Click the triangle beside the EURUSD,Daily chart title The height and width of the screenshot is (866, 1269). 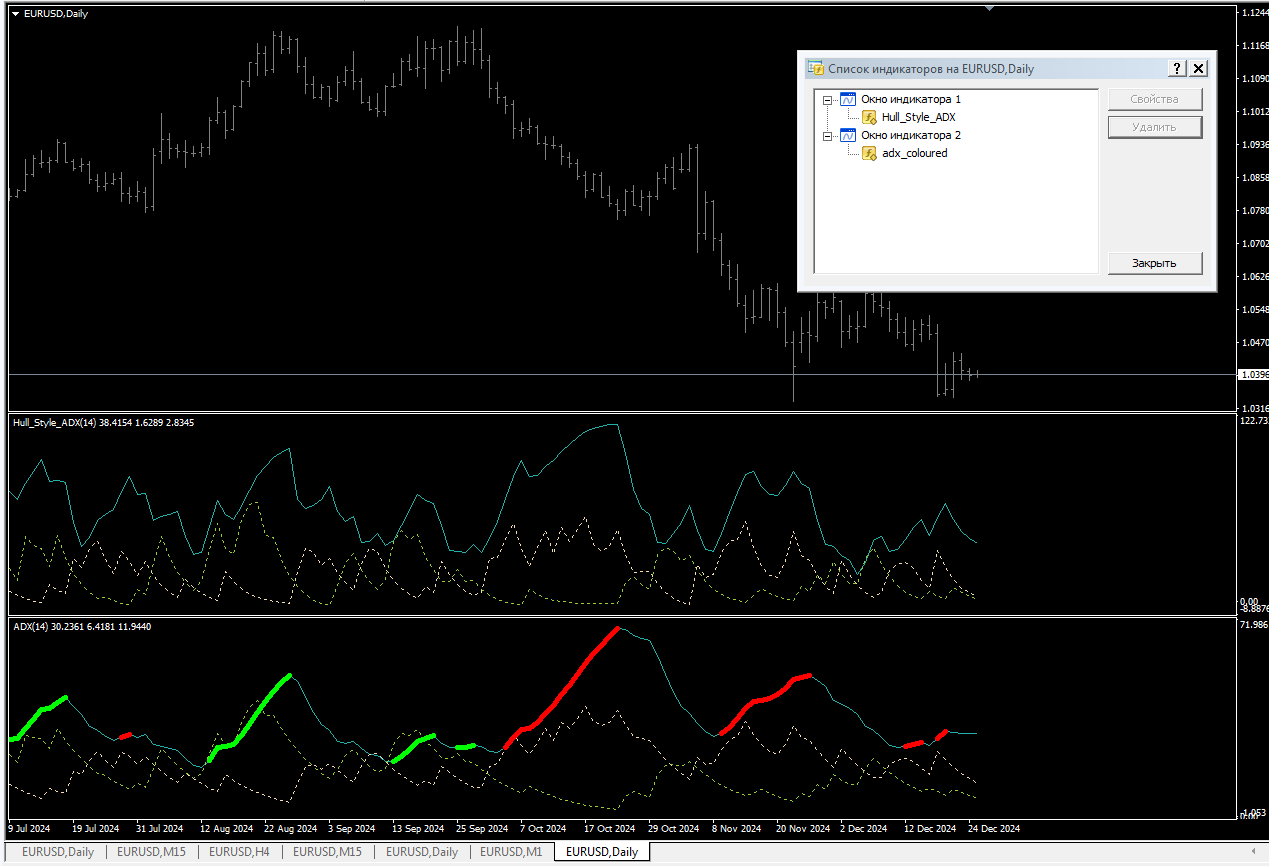[15, 14]
